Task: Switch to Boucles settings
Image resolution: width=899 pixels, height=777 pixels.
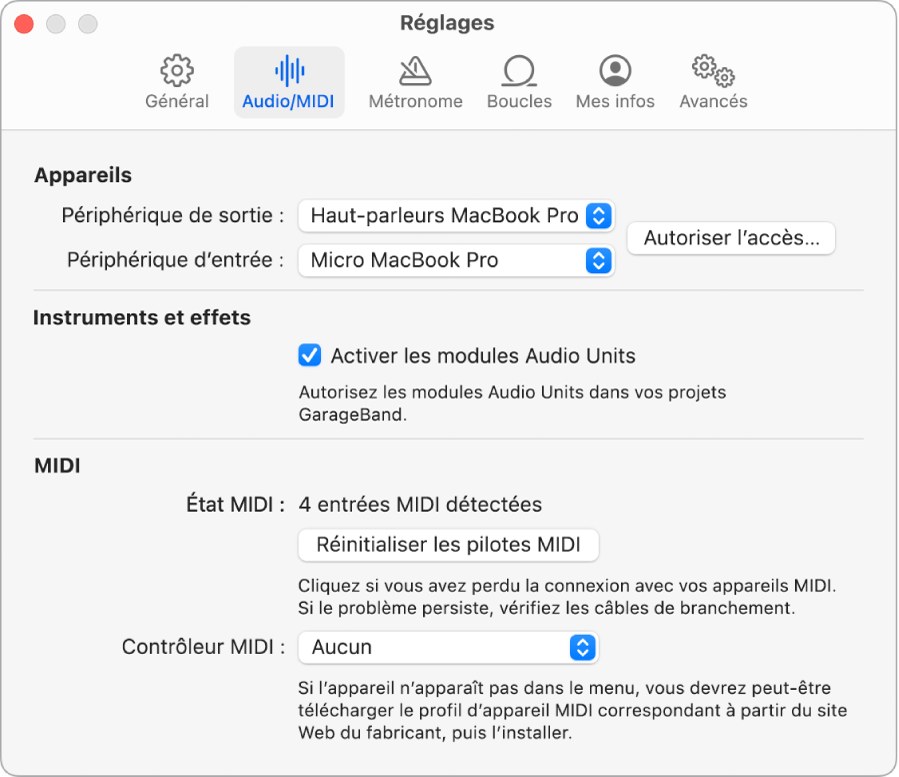Action: tap(519, 80)
